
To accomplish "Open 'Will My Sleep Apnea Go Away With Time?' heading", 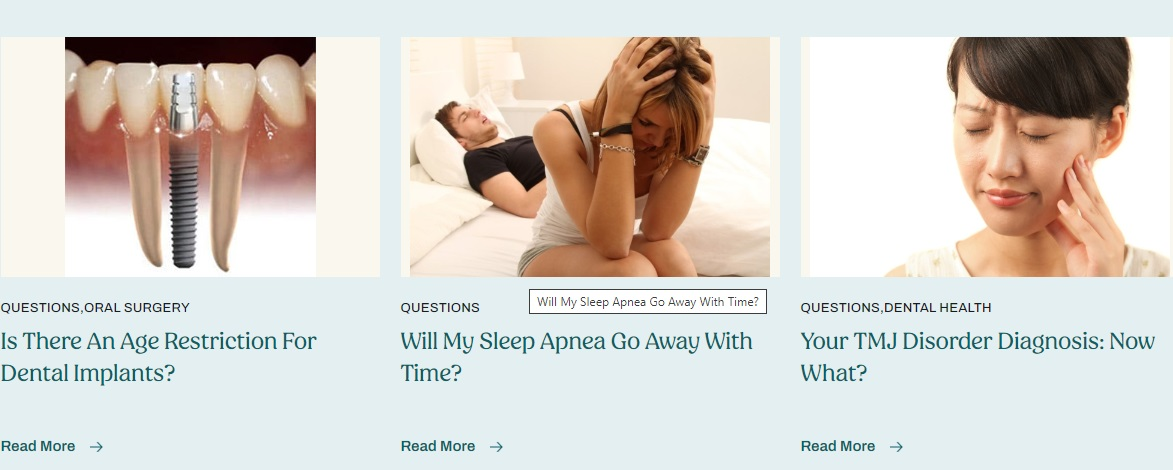I will point(577,357).
